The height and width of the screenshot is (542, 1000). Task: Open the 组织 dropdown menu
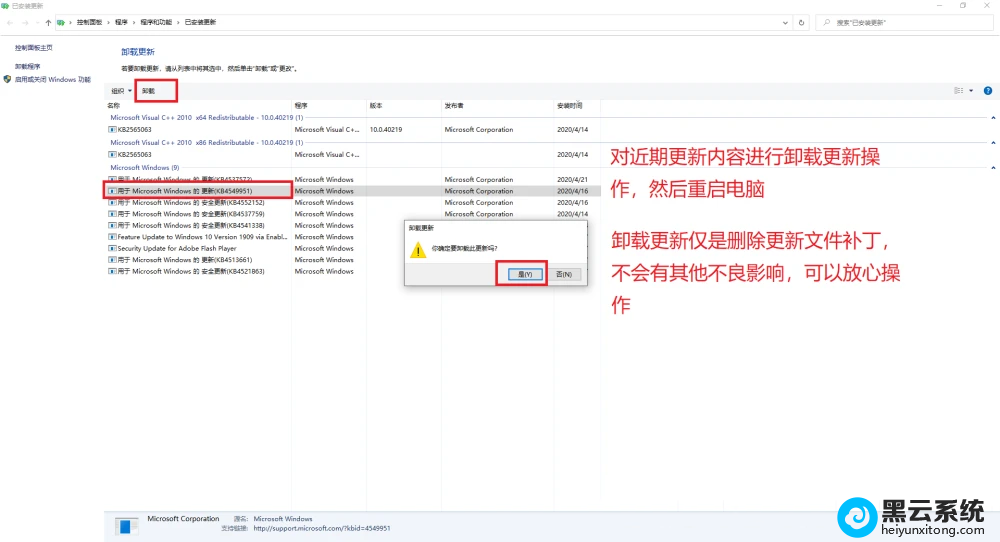point(121,91)
